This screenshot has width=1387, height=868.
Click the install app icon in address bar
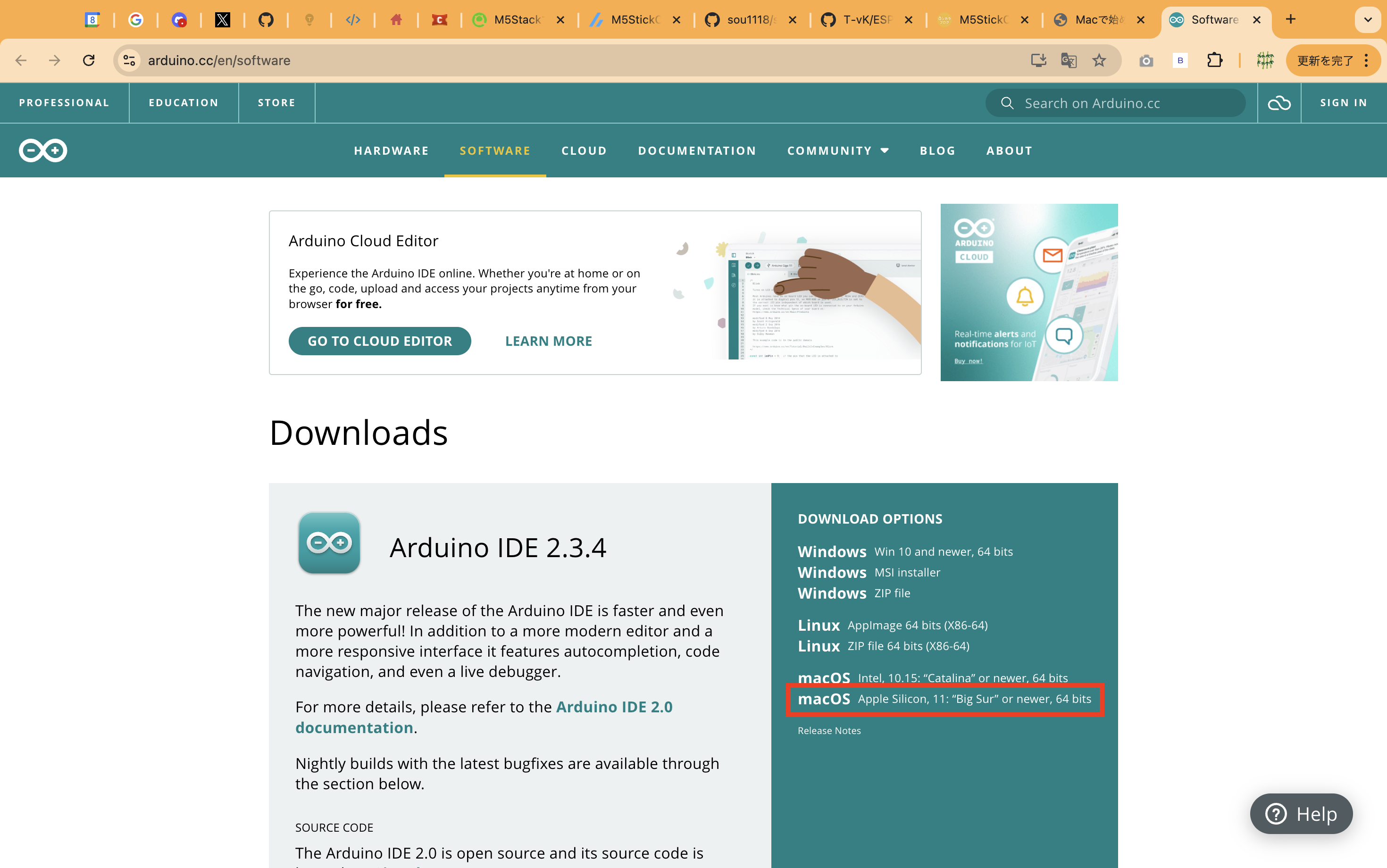[1038, 60]
